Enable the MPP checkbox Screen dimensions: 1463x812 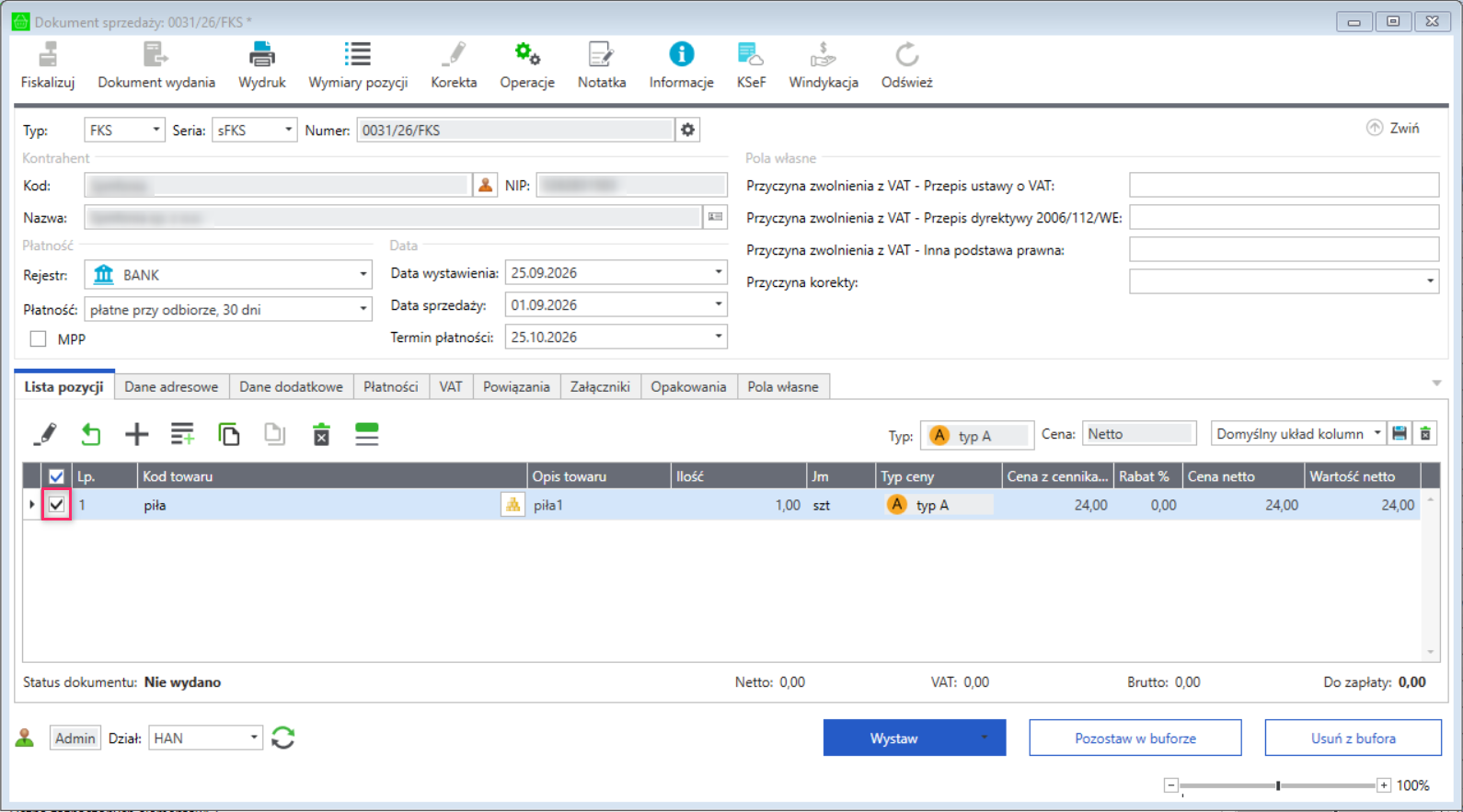coord(38,339)
